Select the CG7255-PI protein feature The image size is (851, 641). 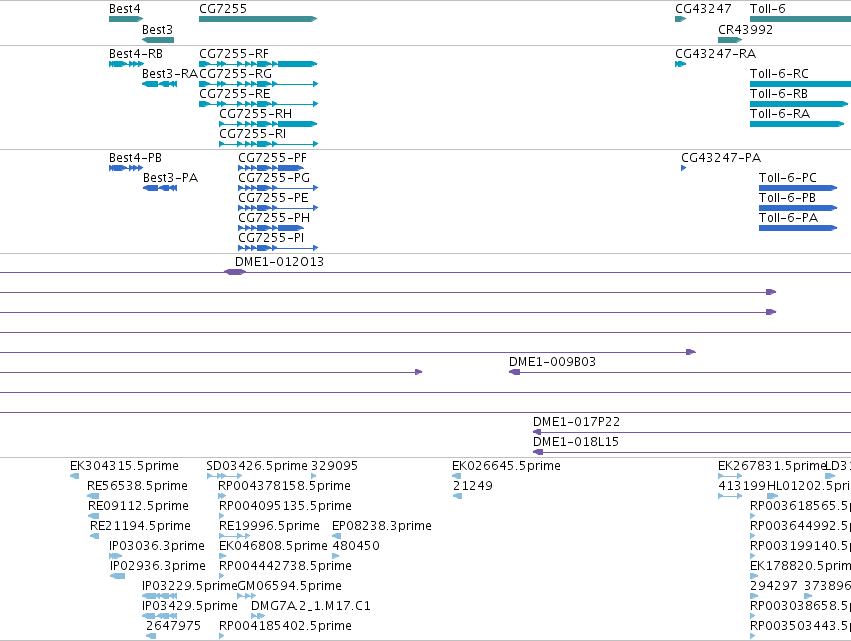pyautogui.click(x=278, y=248)
